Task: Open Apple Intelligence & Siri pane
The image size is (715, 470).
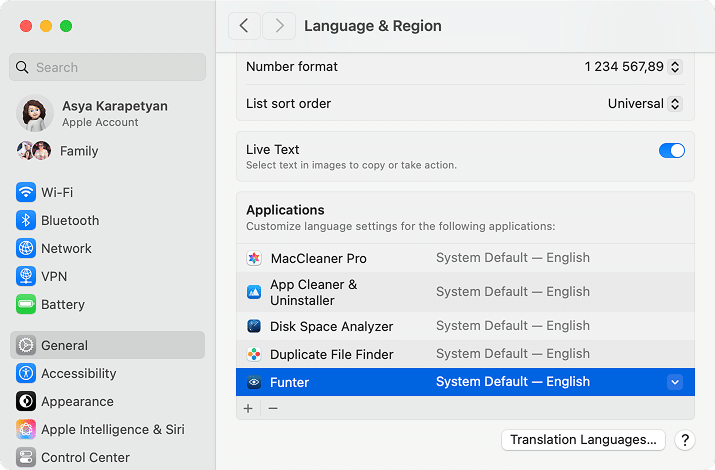Action: pyautogui.click(x=108, y=429)
